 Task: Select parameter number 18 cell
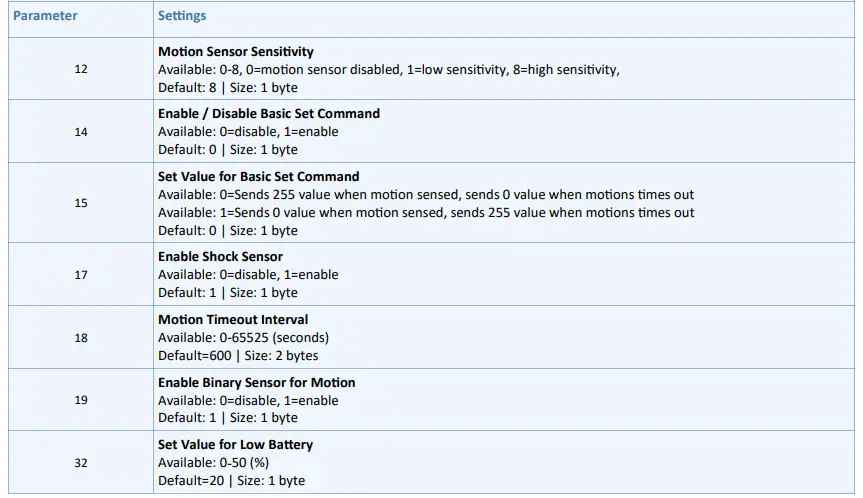81,338
